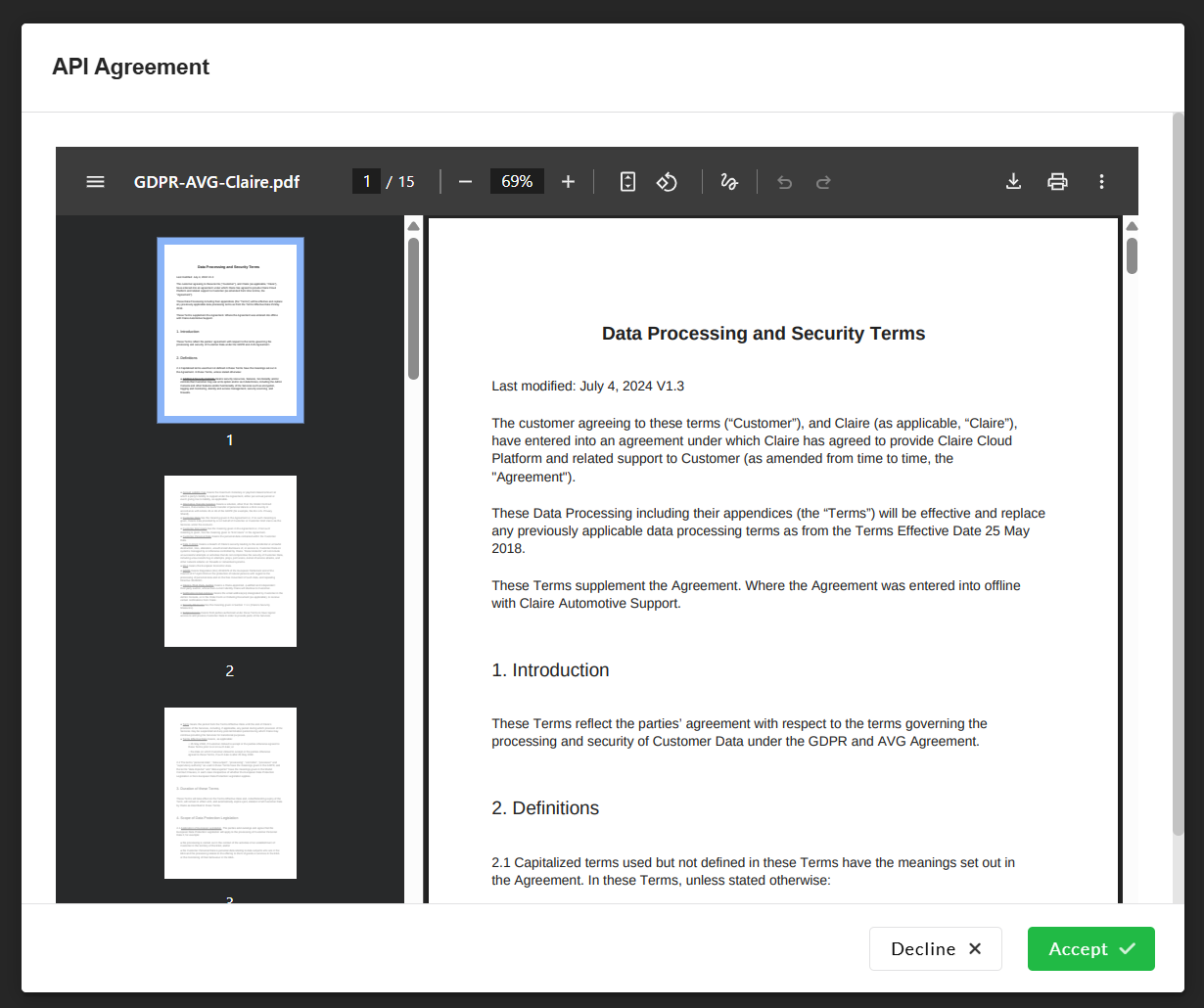Decline the API Agreement

(x=935, y=949)
